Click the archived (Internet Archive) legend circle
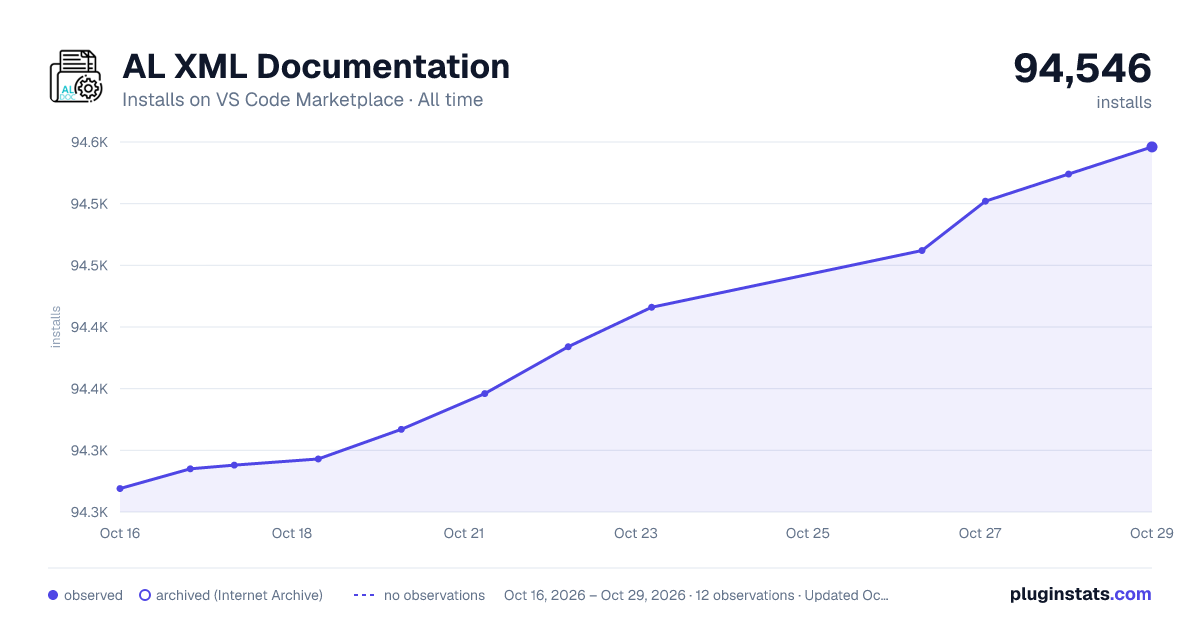Image resolution: width=1200 pixels, height=630 pixels. [x=144, y=595]
